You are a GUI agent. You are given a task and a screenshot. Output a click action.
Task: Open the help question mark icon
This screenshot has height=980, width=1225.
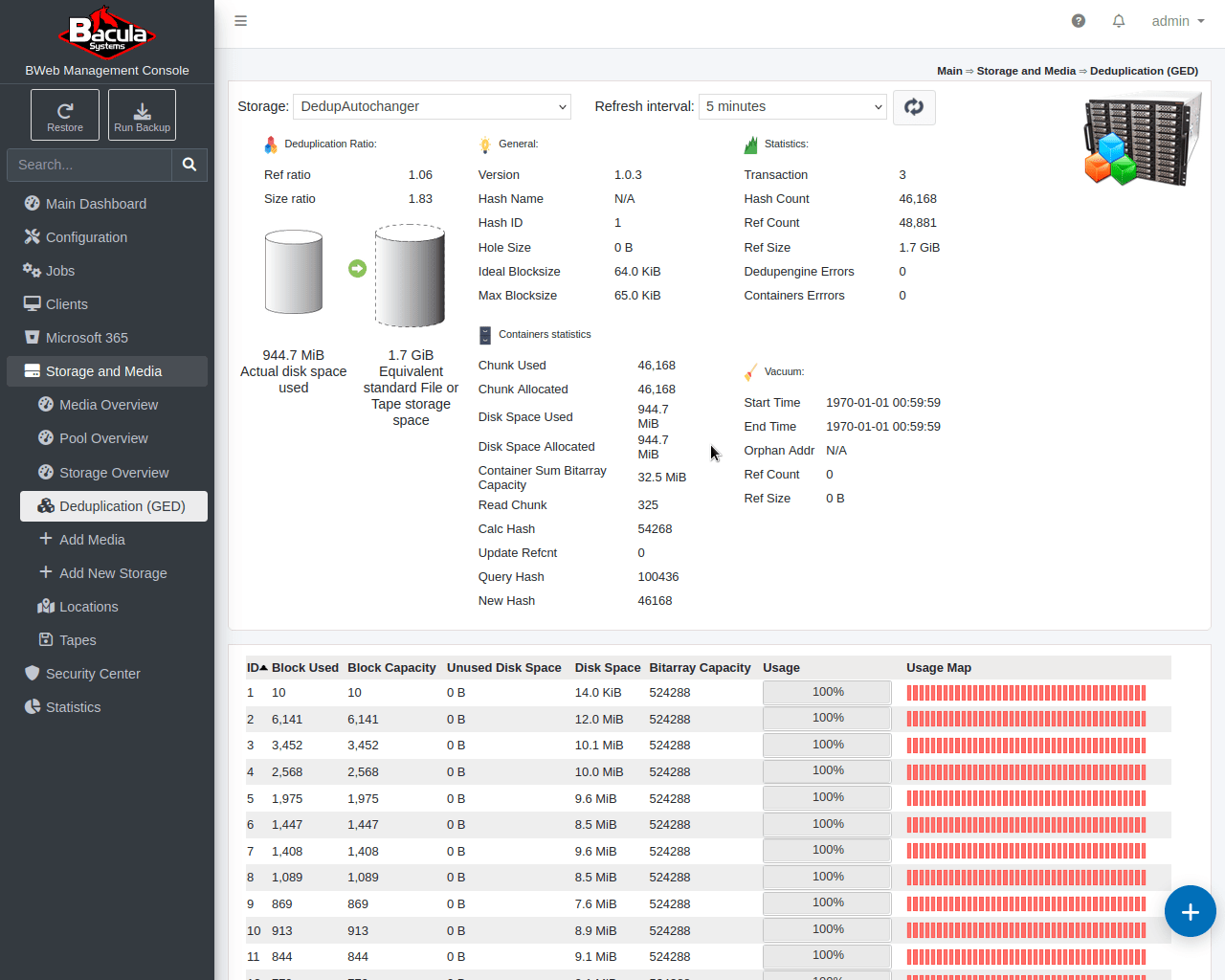[x=1079, y=21]
